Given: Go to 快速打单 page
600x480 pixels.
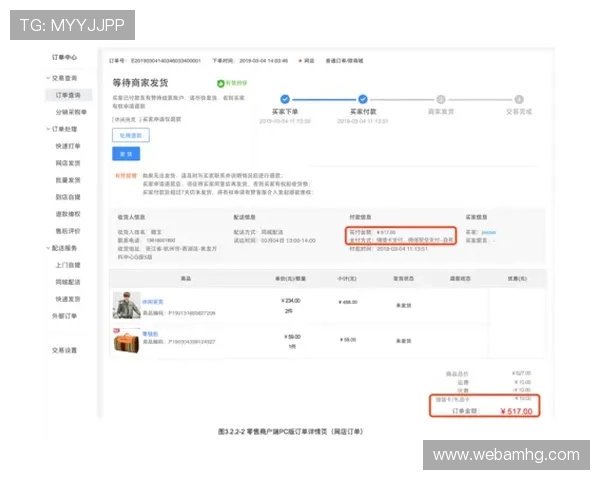Looking at the screenshot, I should [x=68, y=146].
